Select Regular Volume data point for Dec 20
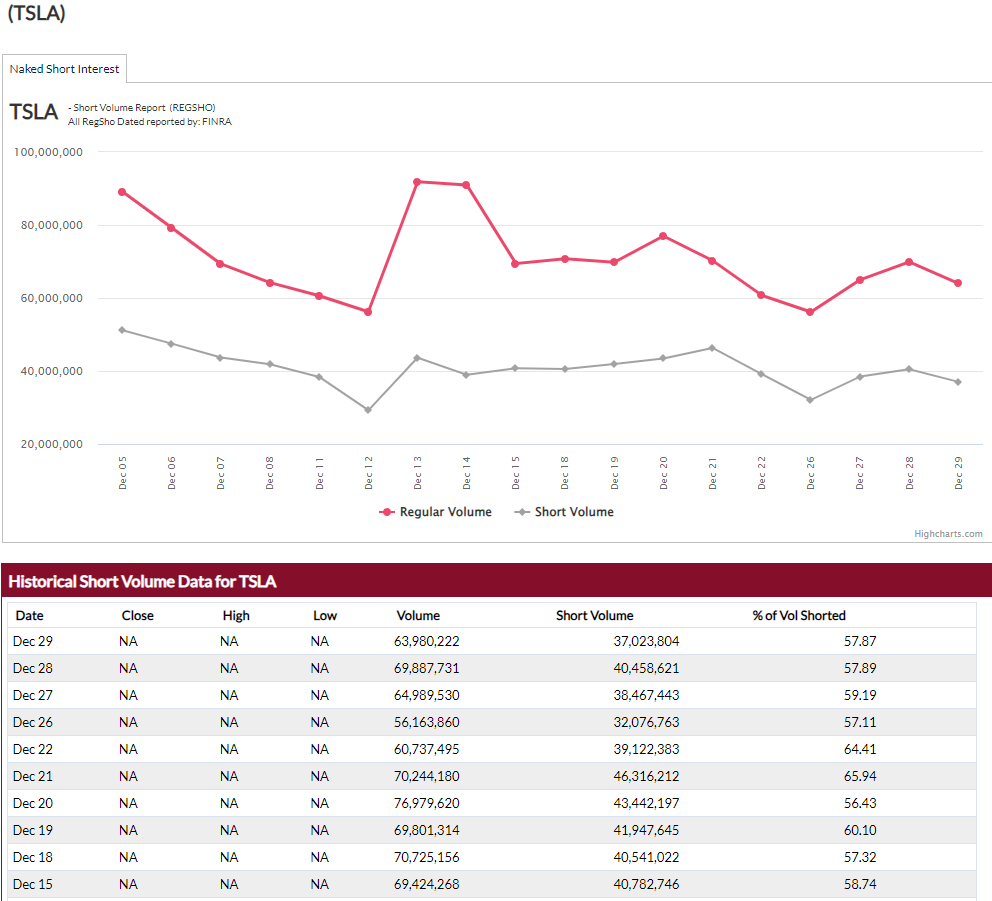Image resolution: width=992 pixels, height=901 pixels. 663,236
